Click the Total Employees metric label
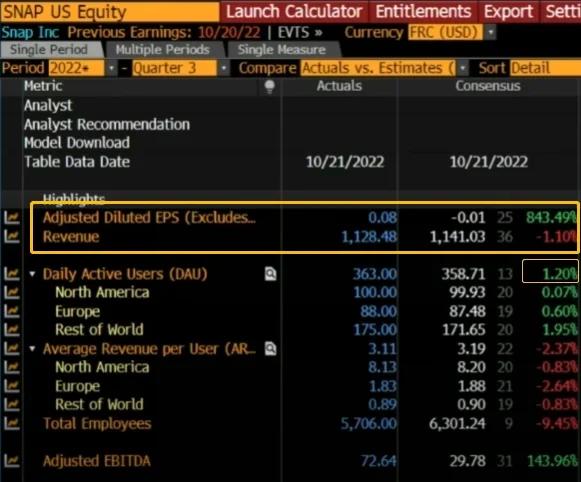This screenshot has height=482, width=581. [97, 423]
